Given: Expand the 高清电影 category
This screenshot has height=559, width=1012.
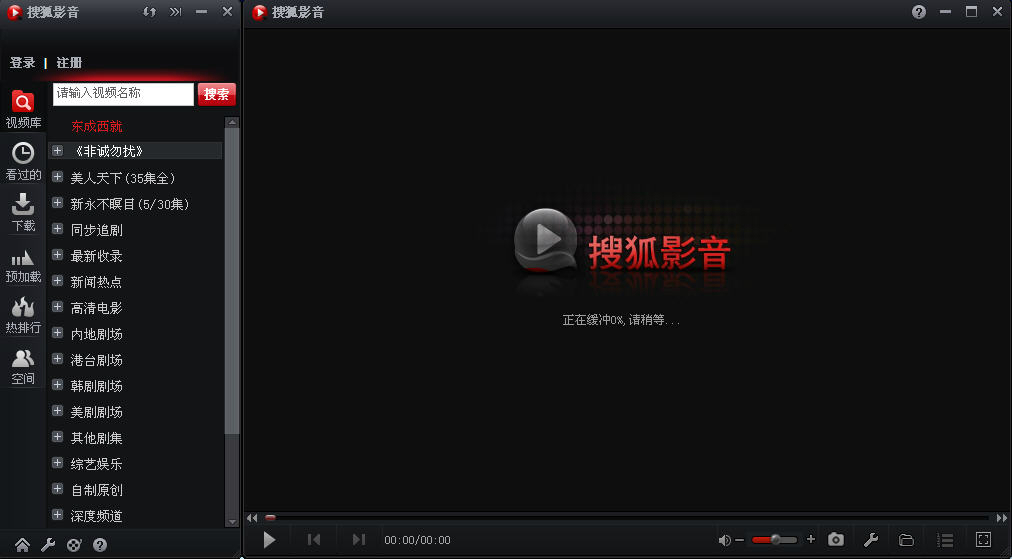Looking at the screenshot, I should [57, 307].
